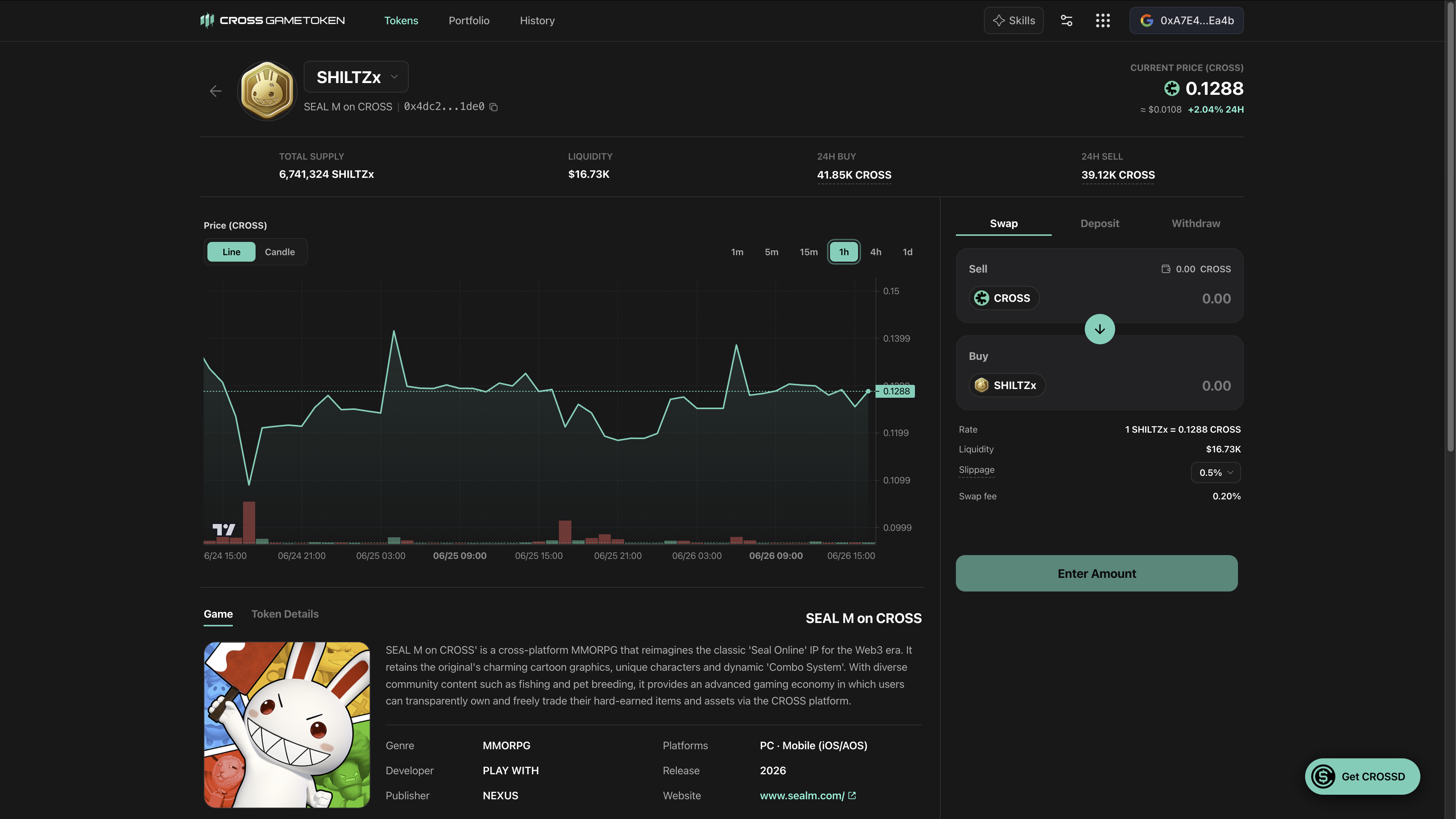Click the Skills sparkle icon
Screen dimensions: 1456x819
tap(999, 20)
